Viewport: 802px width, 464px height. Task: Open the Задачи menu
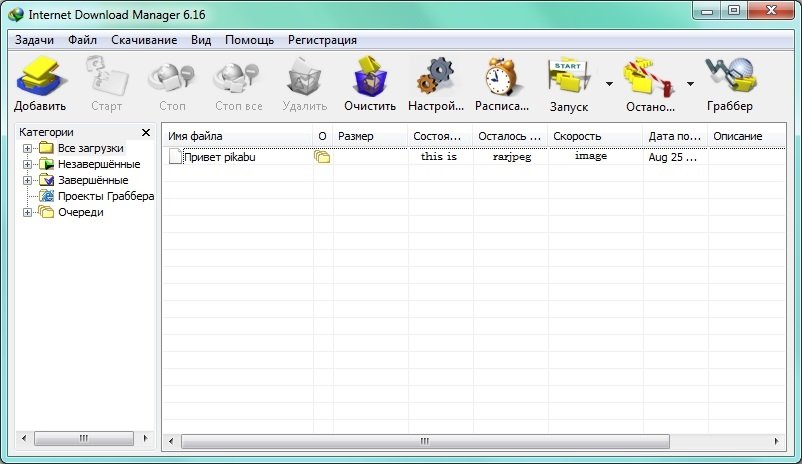pos(34,40)
